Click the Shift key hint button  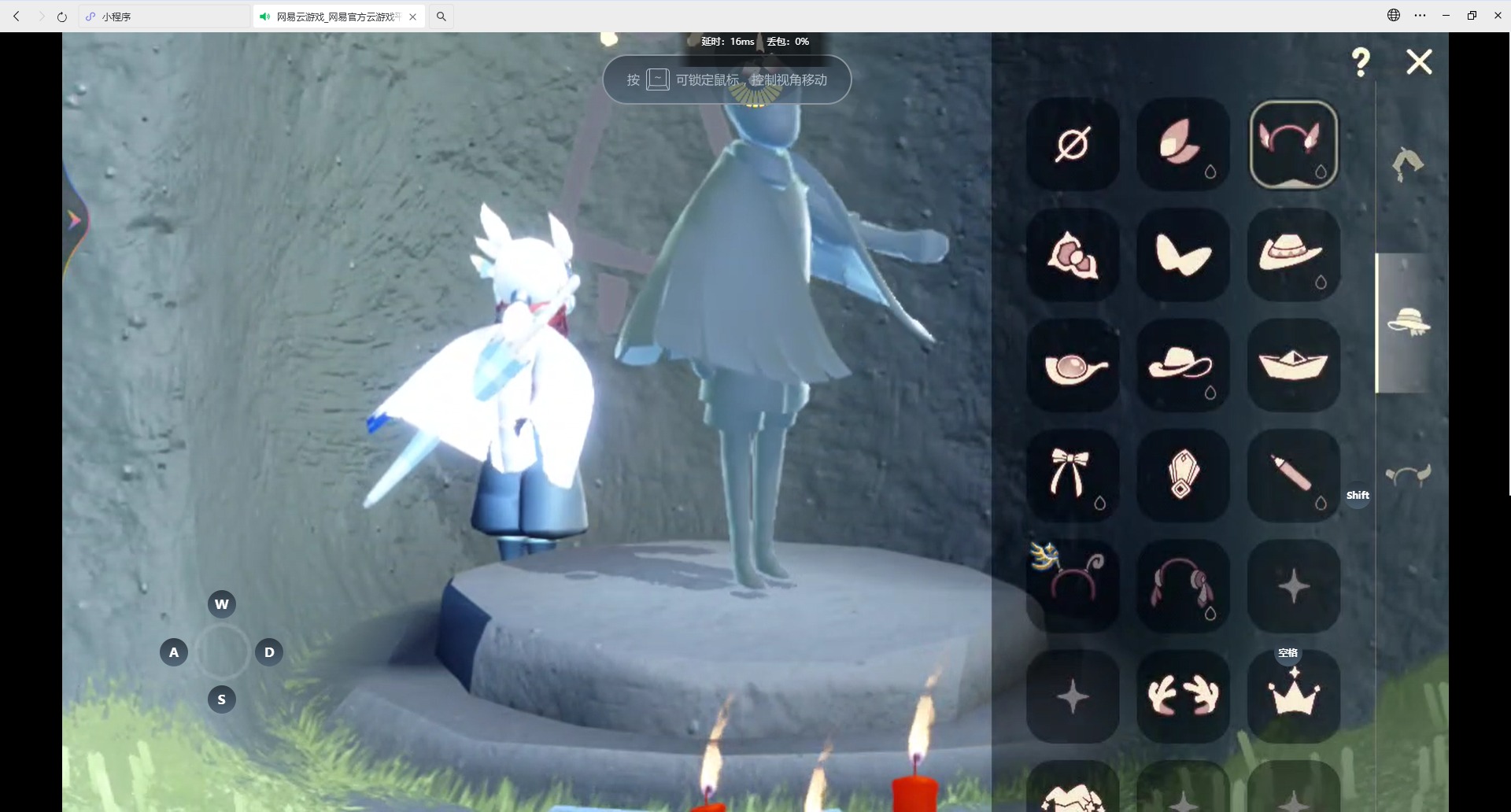1358,495
